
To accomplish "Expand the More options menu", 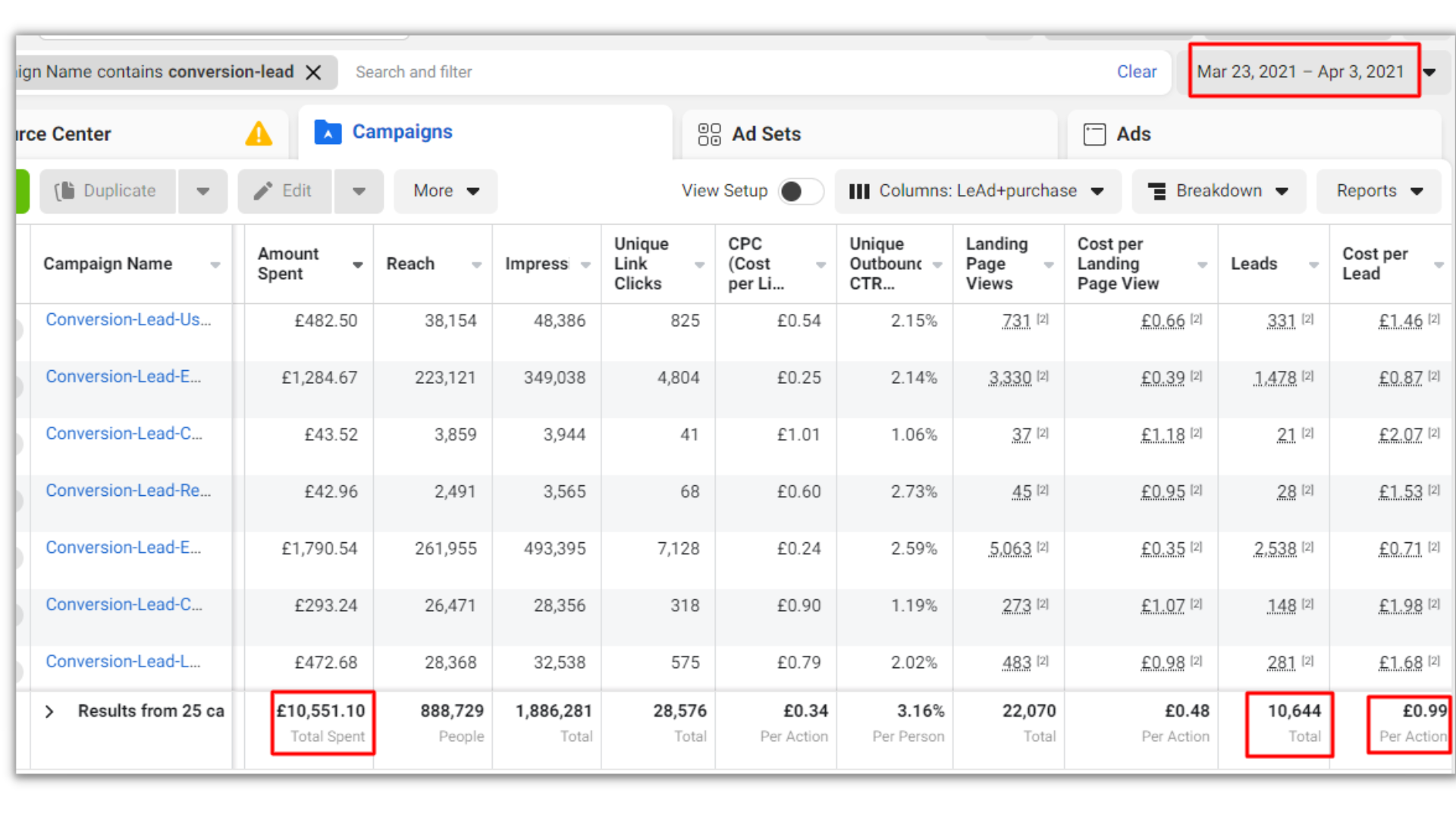I will point(445,191).
